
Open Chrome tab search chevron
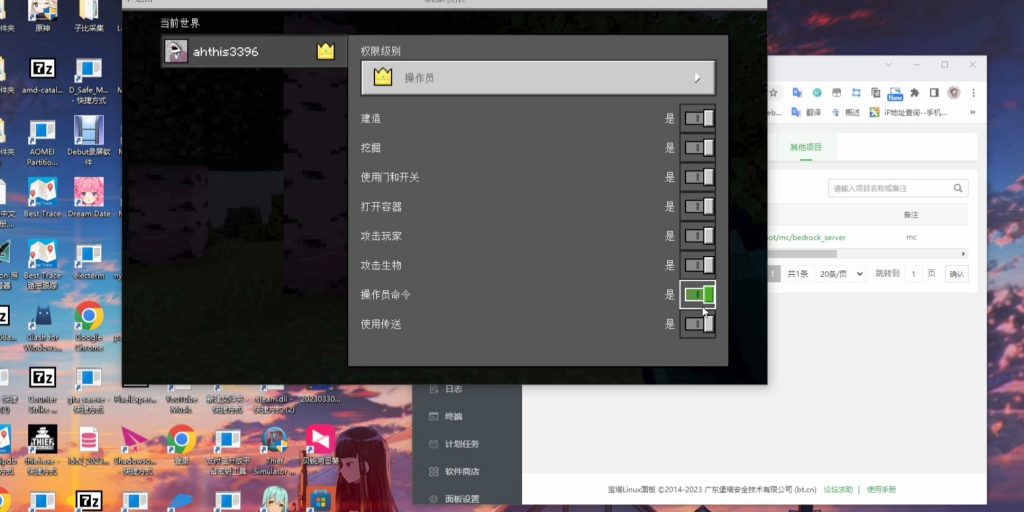click(888, 65)
